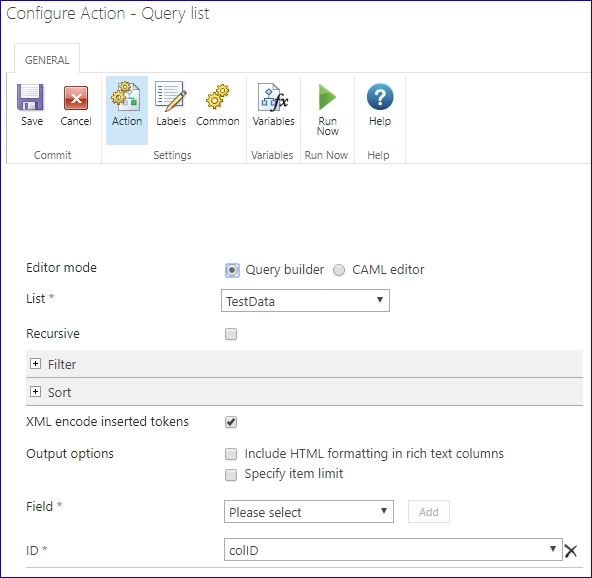
Task: Toggle the Recursive checkbox
Action: point(231,334)
